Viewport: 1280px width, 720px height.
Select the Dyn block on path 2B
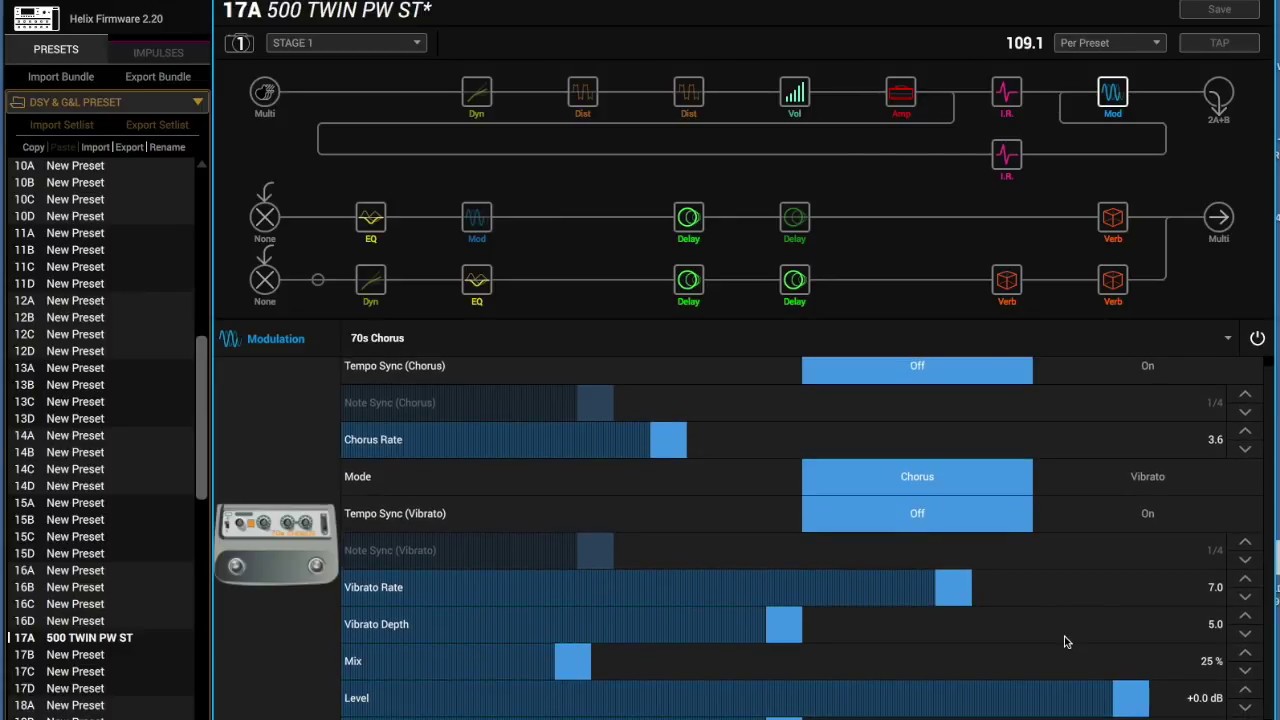(371, 280)
